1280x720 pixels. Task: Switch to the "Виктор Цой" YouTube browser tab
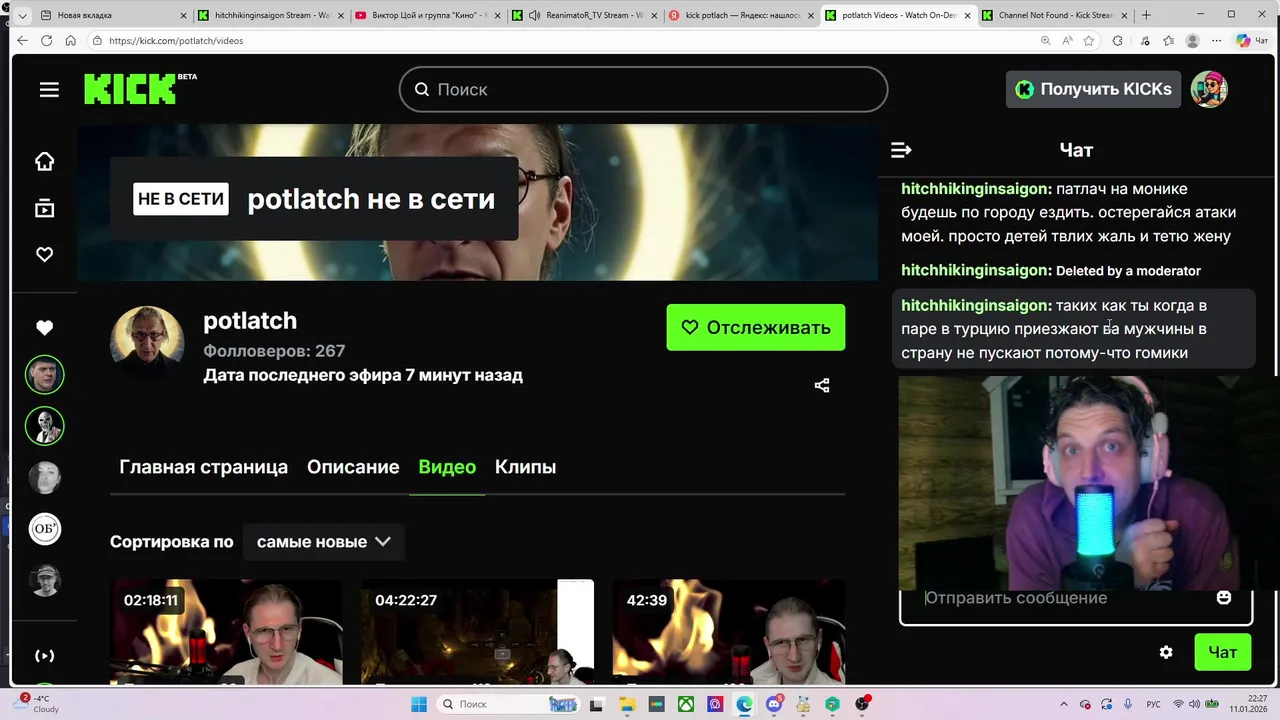pos(427,15)
